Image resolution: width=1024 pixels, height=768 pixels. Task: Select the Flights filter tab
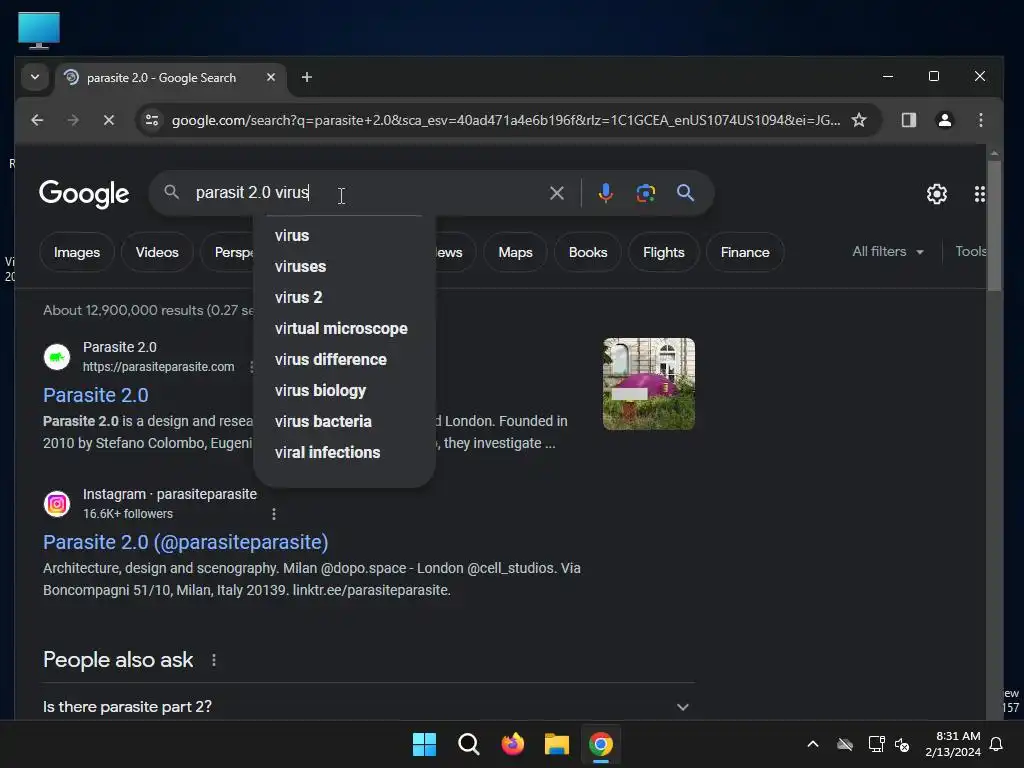click(x=664, y=252)
